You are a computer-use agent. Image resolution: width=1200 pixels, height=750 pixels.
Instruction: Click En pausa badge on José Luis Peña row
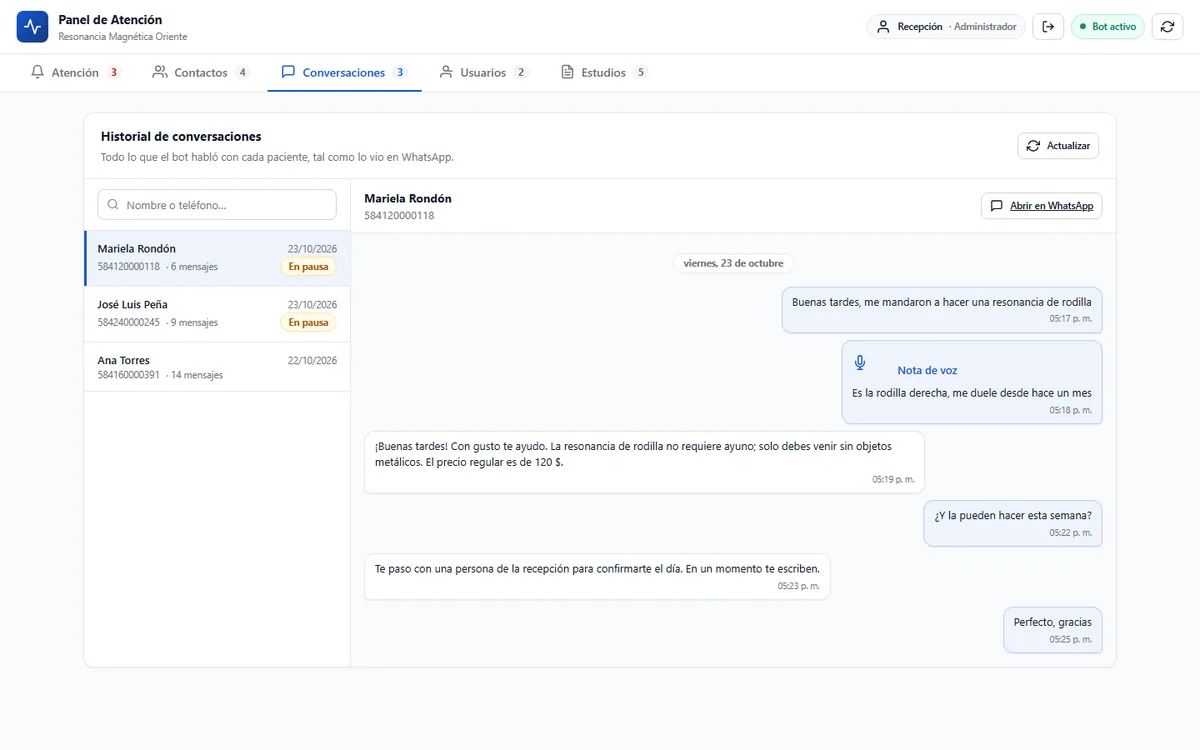coord(308,323)
